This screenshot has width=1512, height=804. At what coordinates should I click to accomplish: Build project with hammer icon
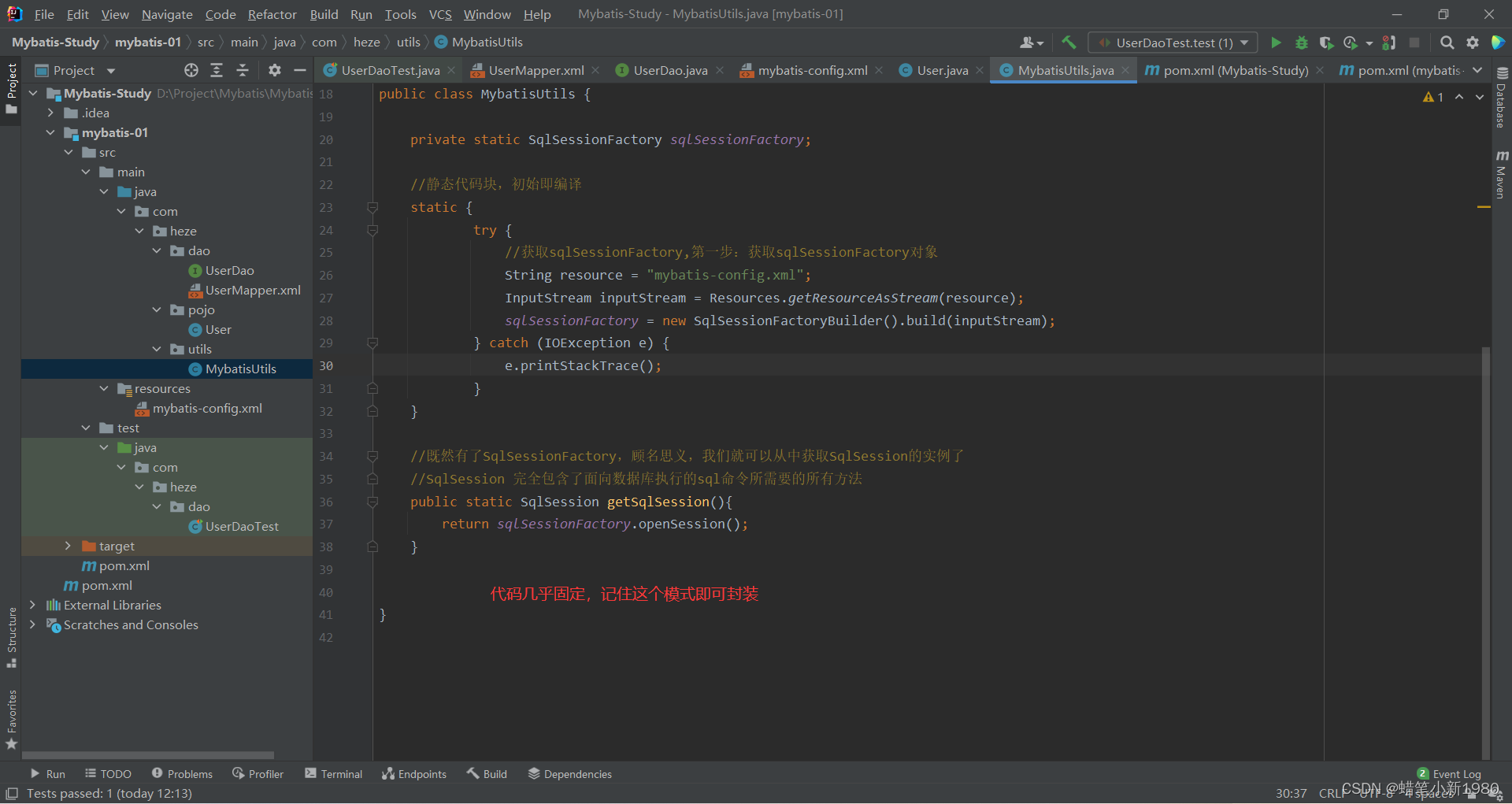1069,43
